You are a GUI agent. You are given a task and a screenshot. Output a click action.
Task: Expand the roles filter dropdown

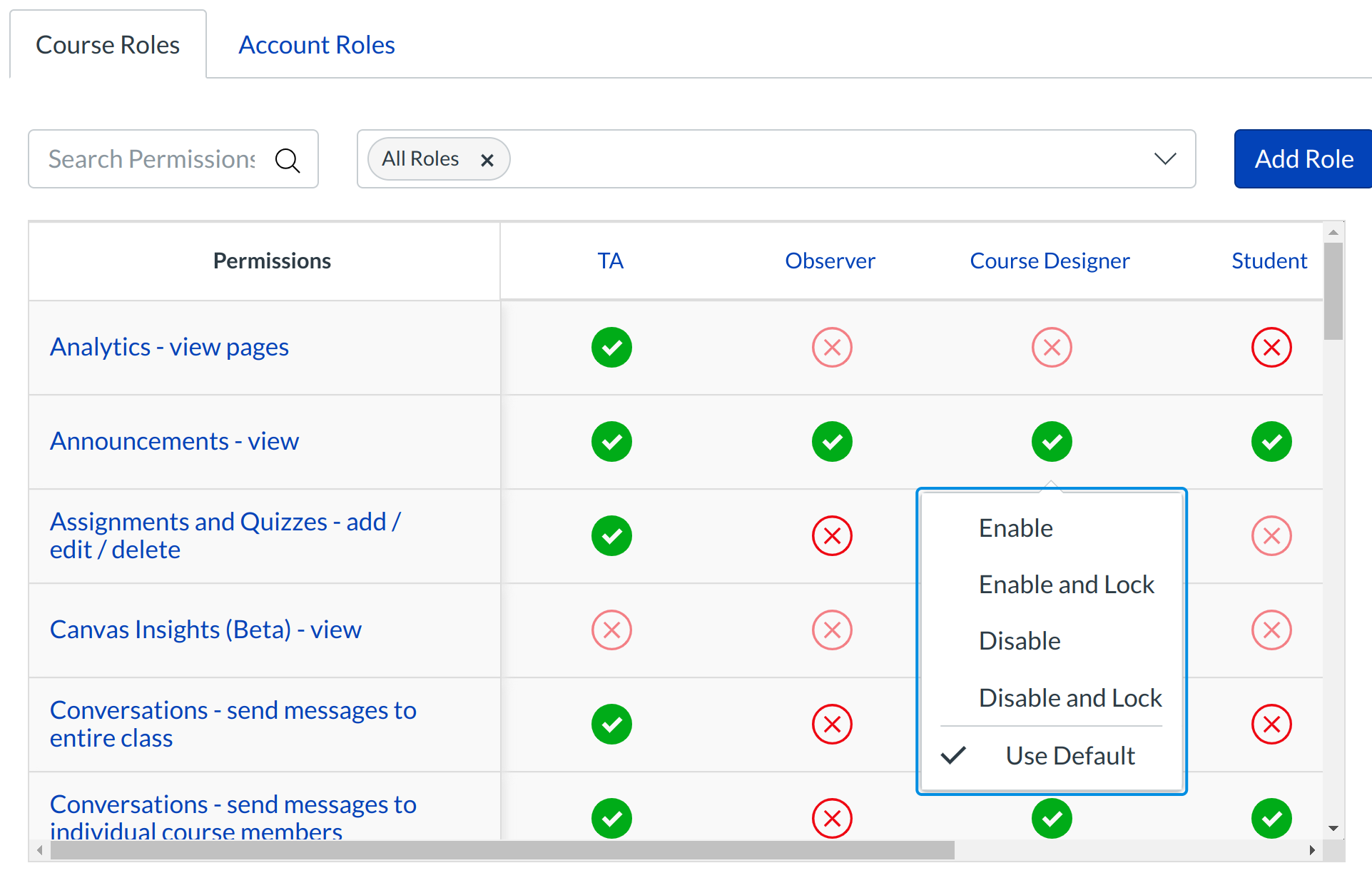1164,158
